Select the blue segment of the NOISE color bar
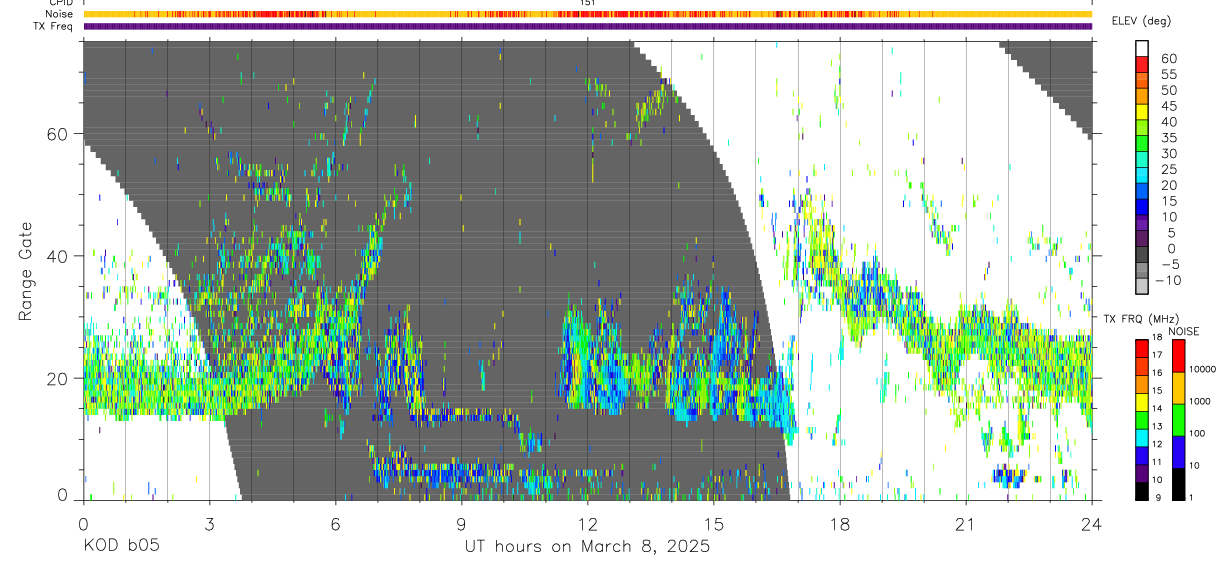Image resolution: width=1228 pixels, height=567 pixels. 1178,452
